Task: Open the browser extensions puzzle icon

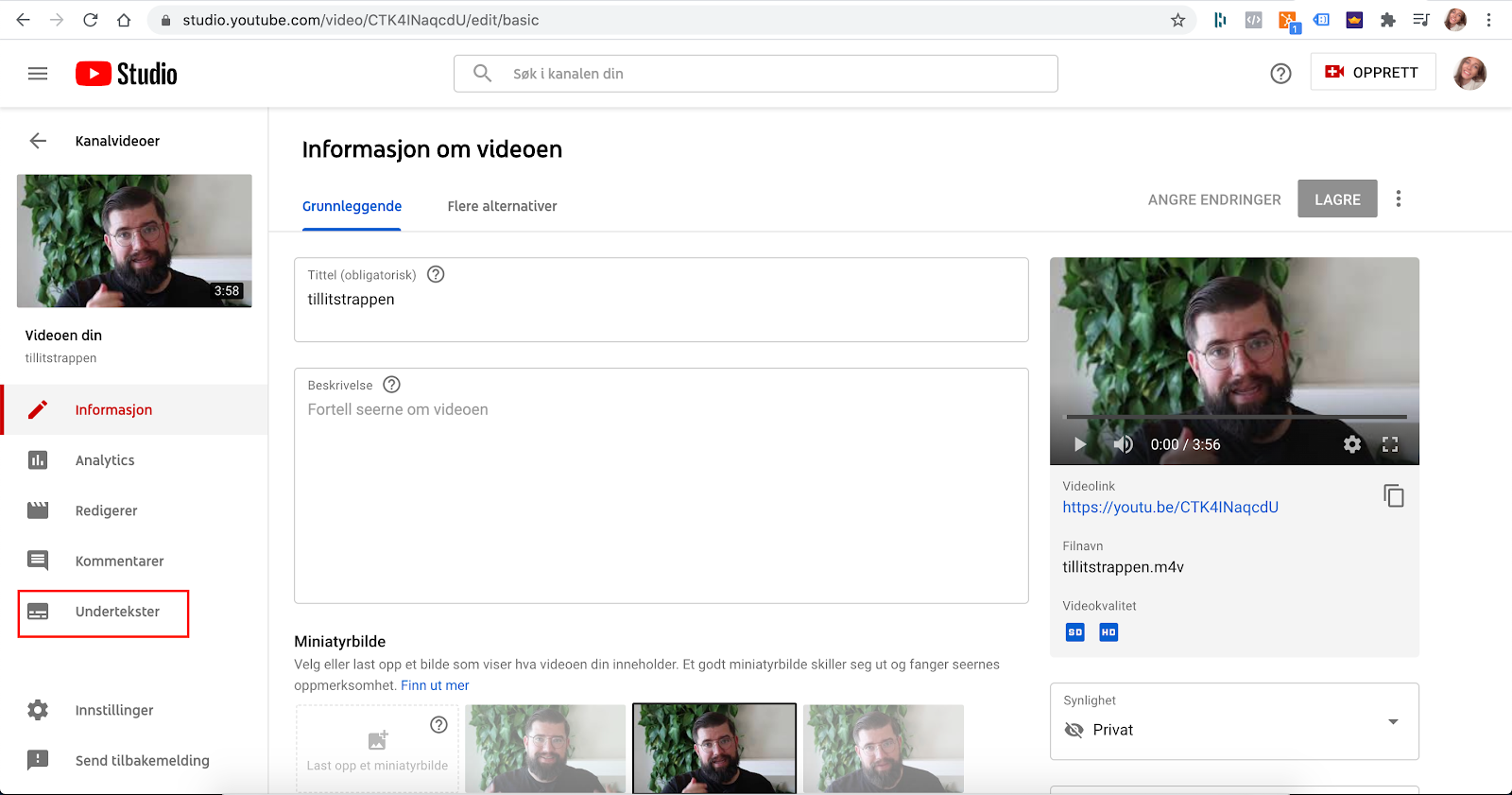Action: click(1387, 20)
